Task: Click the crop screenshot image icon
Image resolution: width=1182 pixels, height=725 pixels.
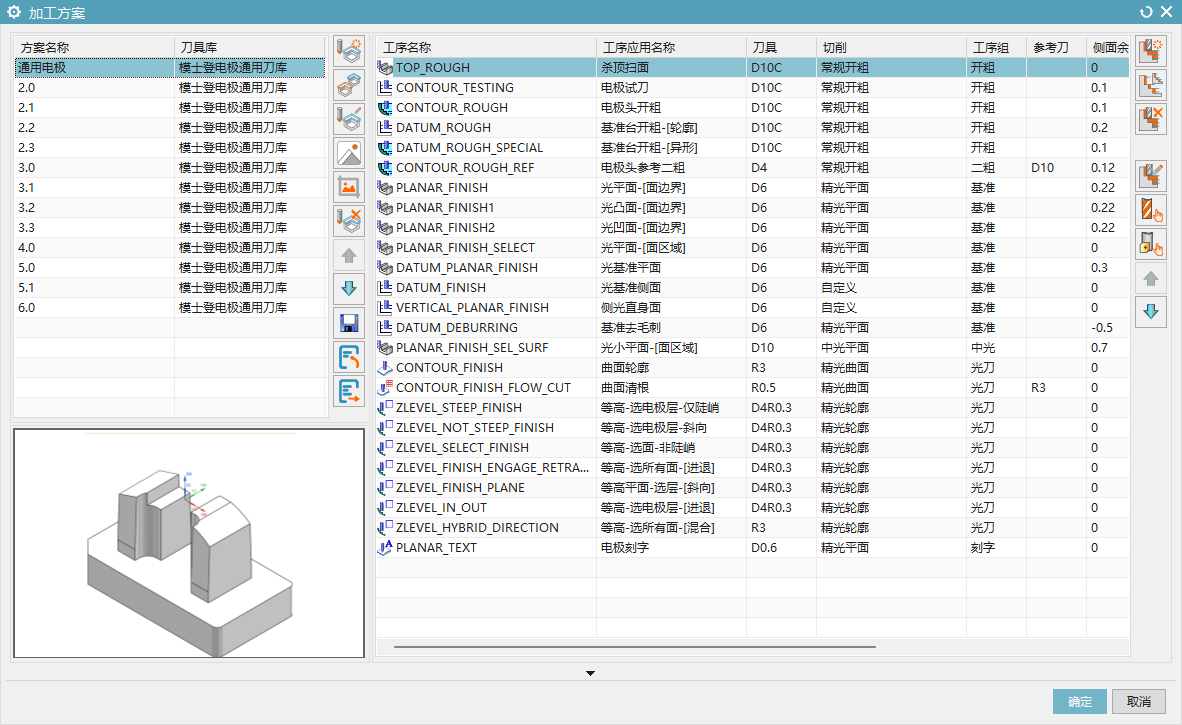Action: (349, 188)
